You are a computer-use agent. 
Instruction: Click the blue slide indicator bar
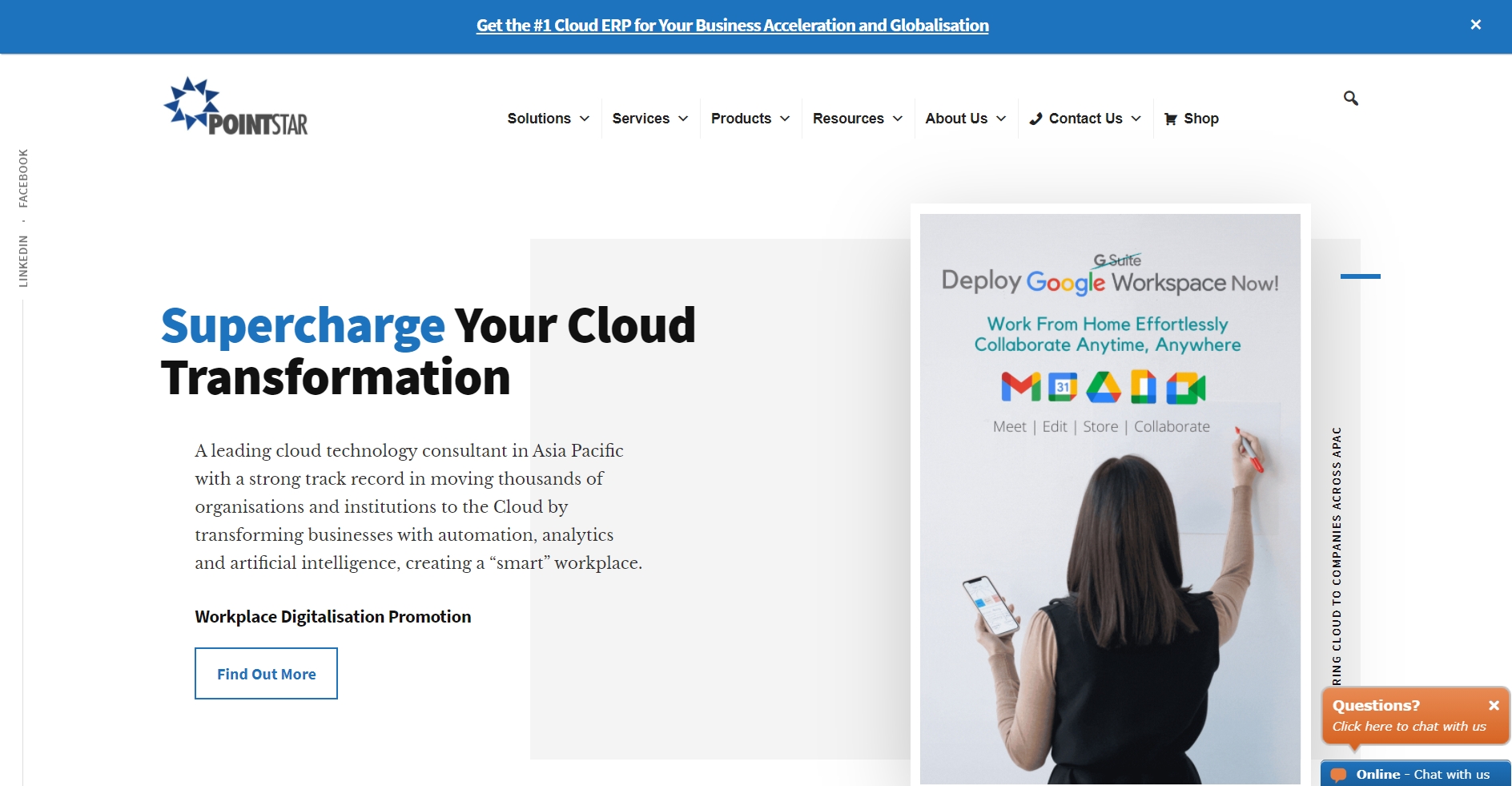[1360, 276]
